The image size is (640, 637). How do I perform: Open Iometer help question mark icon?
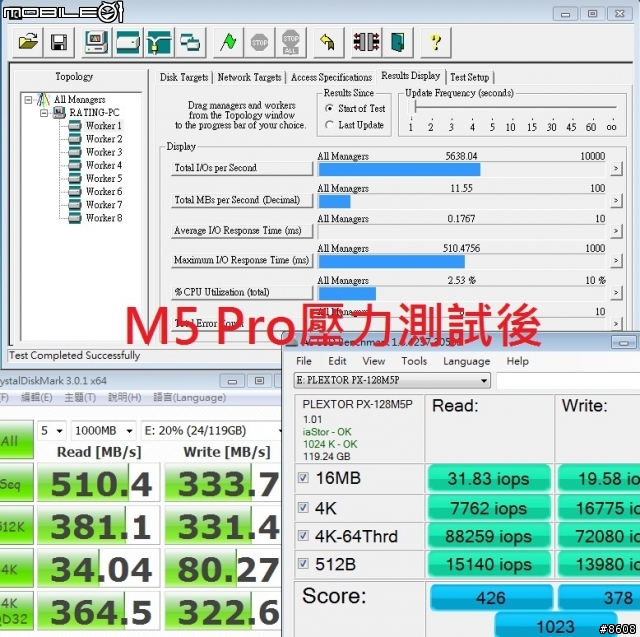pyautogui.click(x=436, y=42)
